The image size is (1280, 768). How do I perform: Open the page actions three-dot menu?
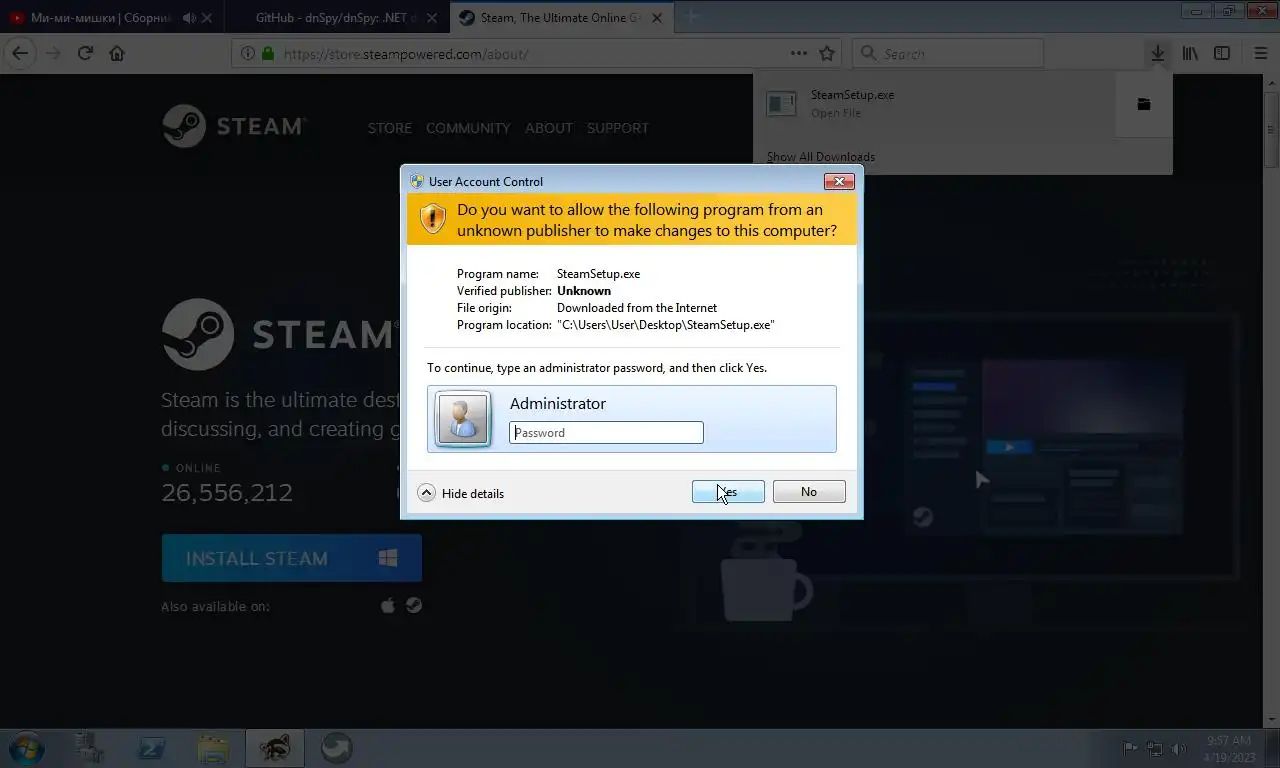(799, 54)
